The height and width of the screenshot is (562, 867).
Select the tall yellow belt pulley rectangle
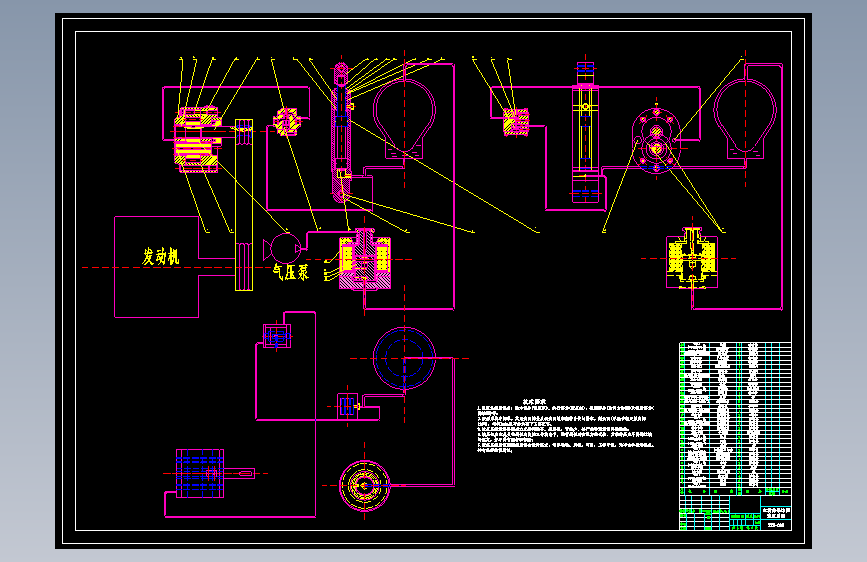coord(244,205)
